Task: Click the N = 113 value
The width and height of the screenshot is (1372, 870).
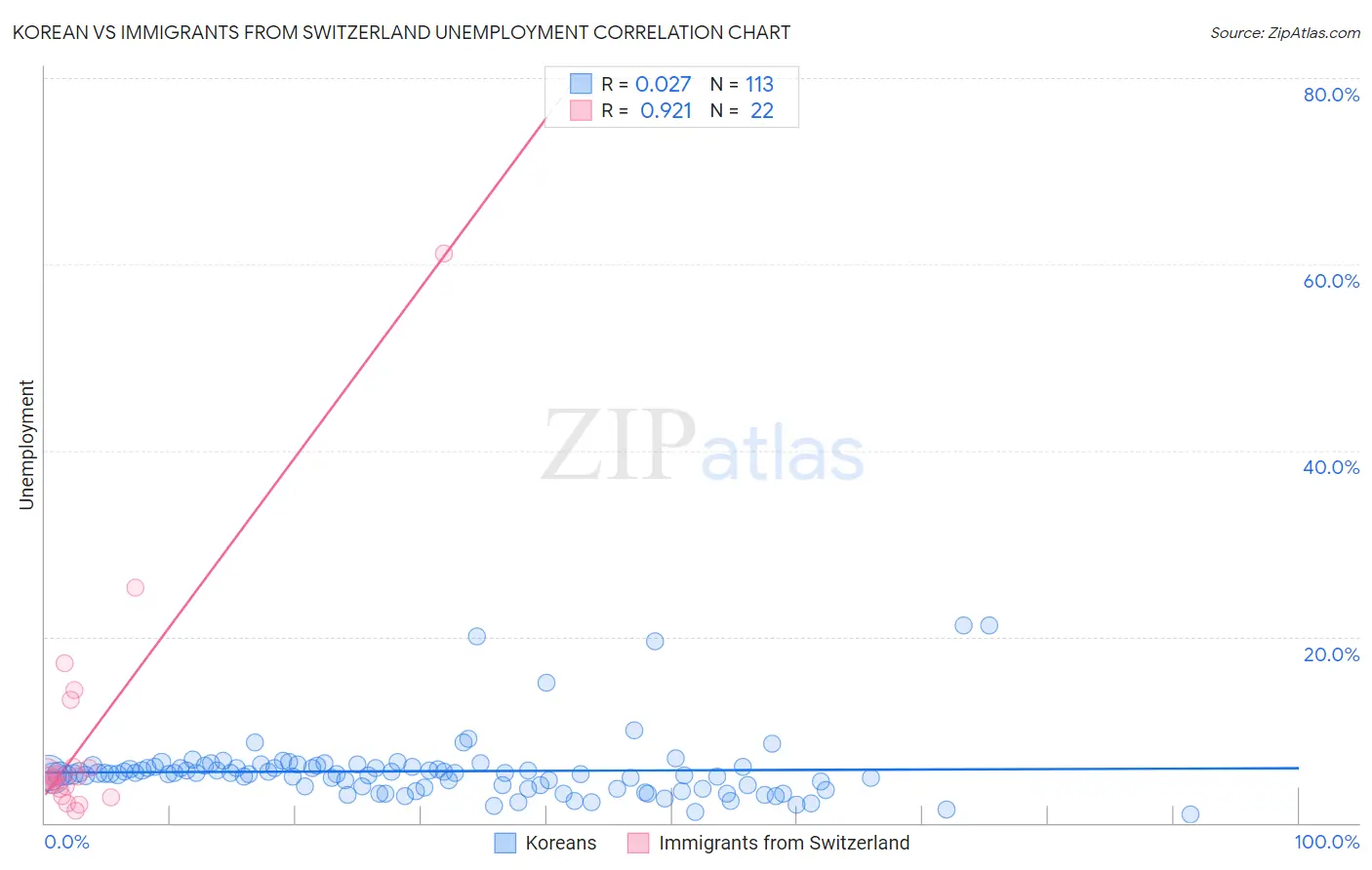Action: [742, 84]
